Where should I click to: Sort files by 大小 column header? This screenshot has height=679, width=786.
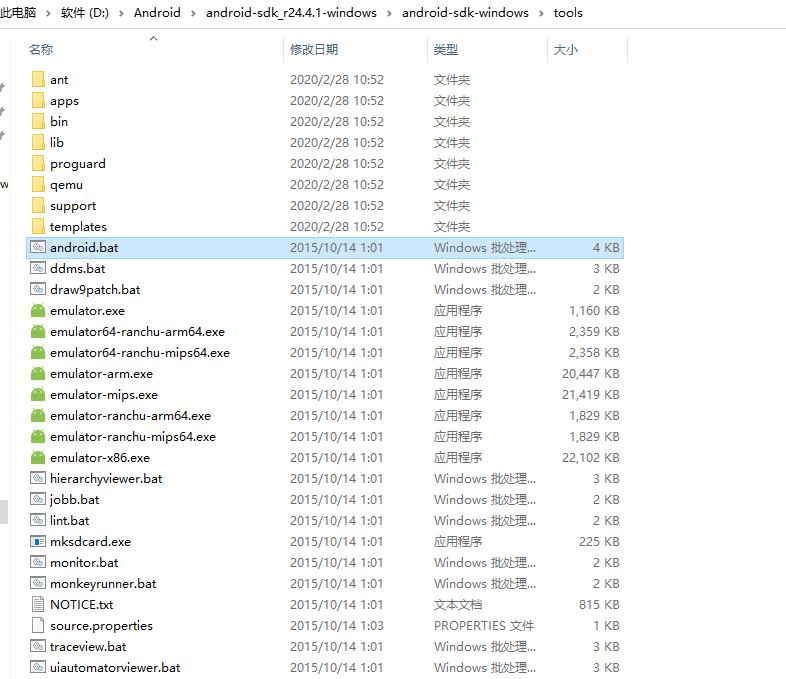[565, 50]
